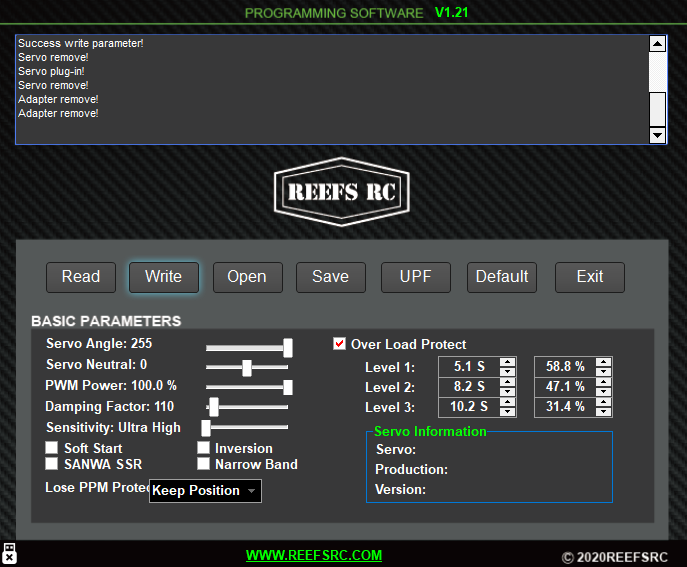Increase Level 3 time with up arrow

click(x=507, y=402)
